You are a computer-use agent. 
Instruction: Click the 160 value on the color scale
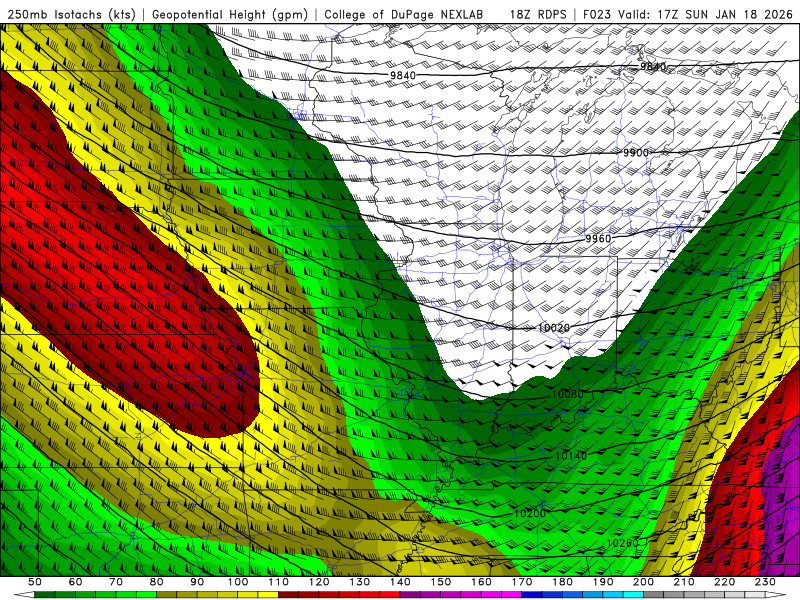pyautogui.click(x=482, y=582)
